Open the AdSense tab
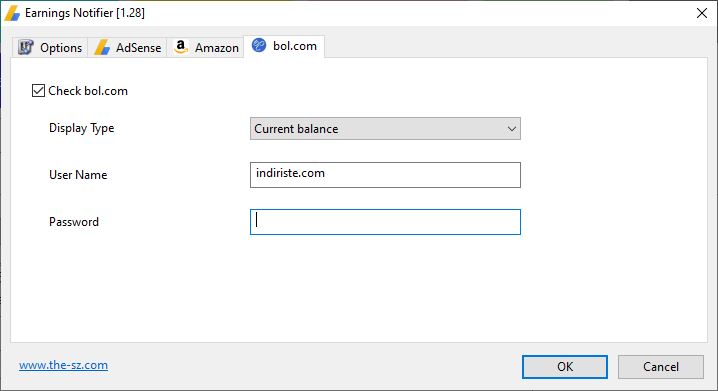Image resolution: width=718 pixels, height=391 pixels. click(x=127, y=48)
